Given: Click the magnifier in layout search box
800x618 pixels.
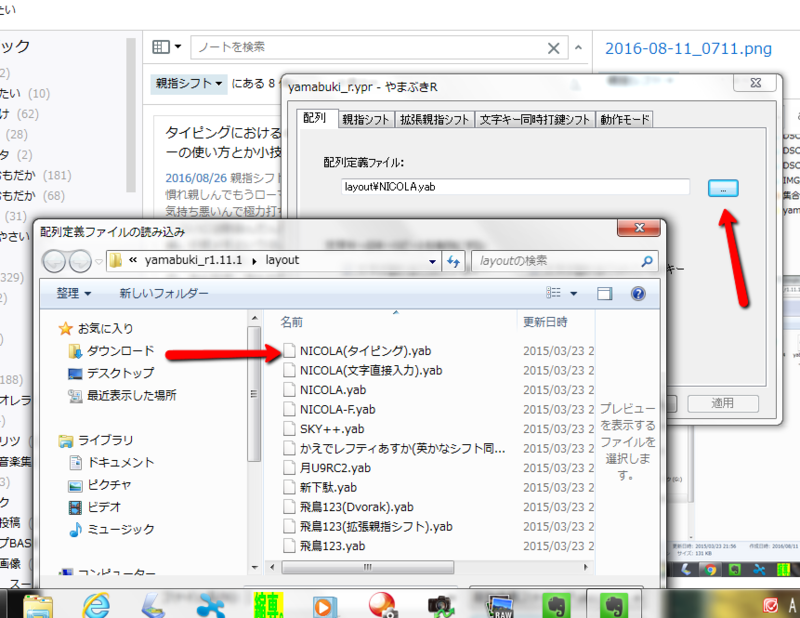Looking at the screenshot, I should tap(647, 261).
